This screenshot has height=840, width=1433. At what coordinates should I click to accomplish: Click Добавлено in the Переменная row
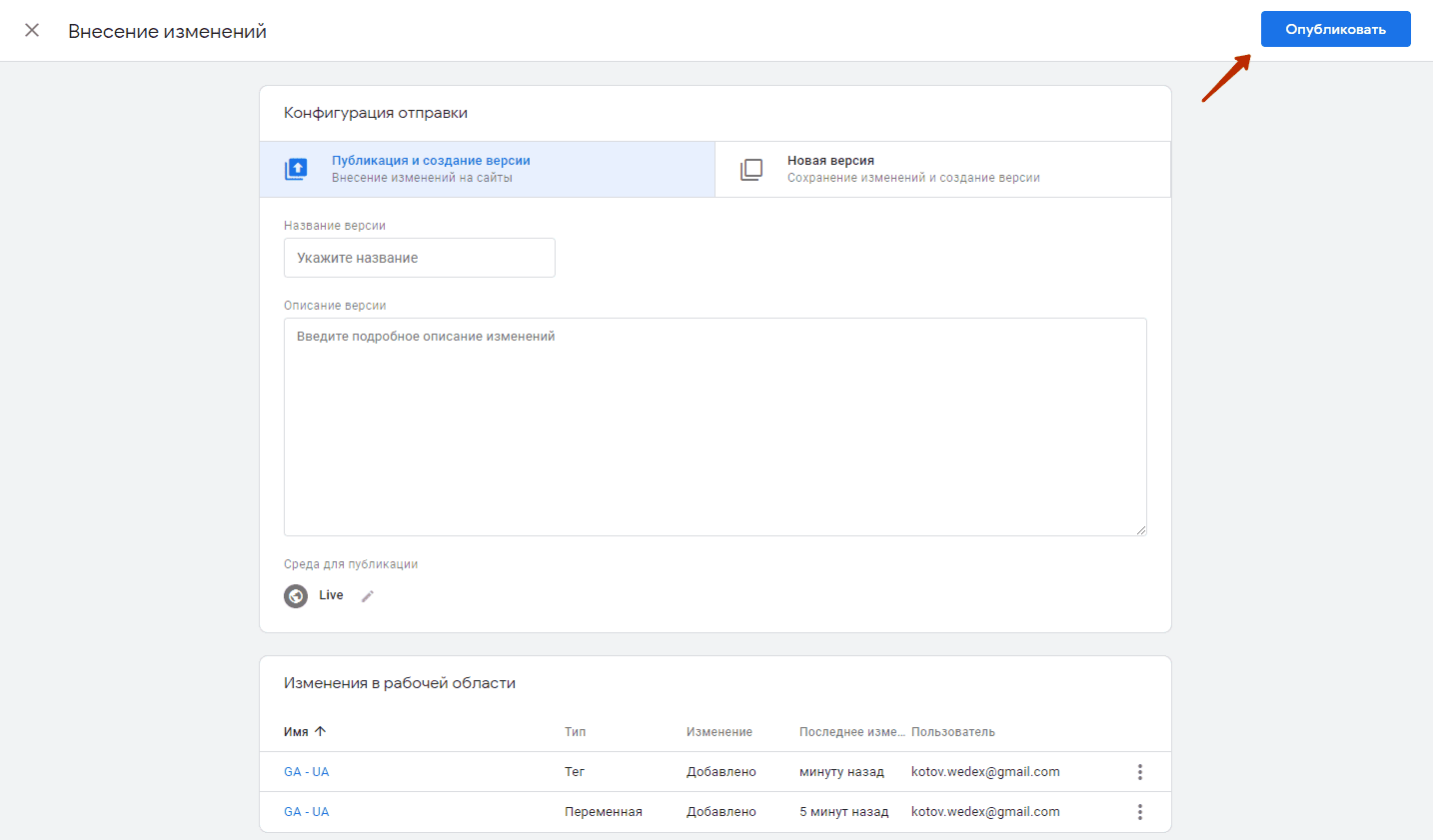721,812
